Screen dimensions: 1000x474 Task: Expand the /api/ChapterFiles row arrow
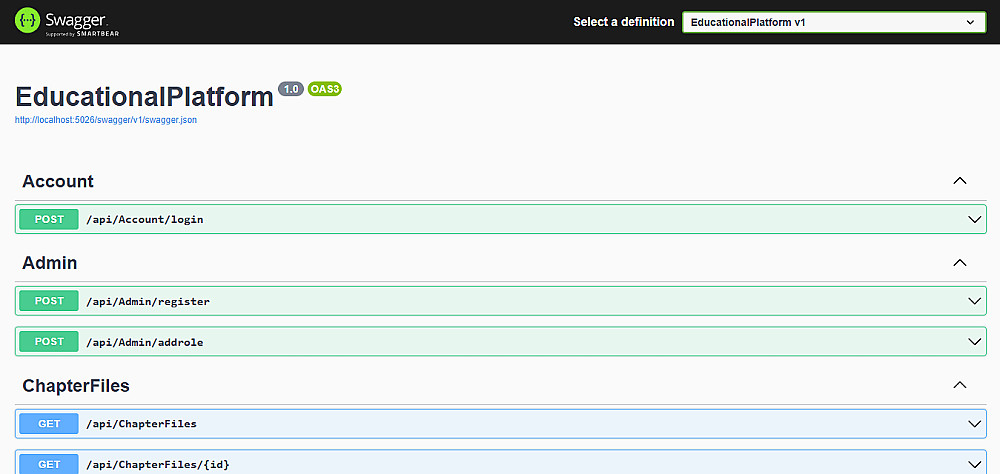[975, 424]
